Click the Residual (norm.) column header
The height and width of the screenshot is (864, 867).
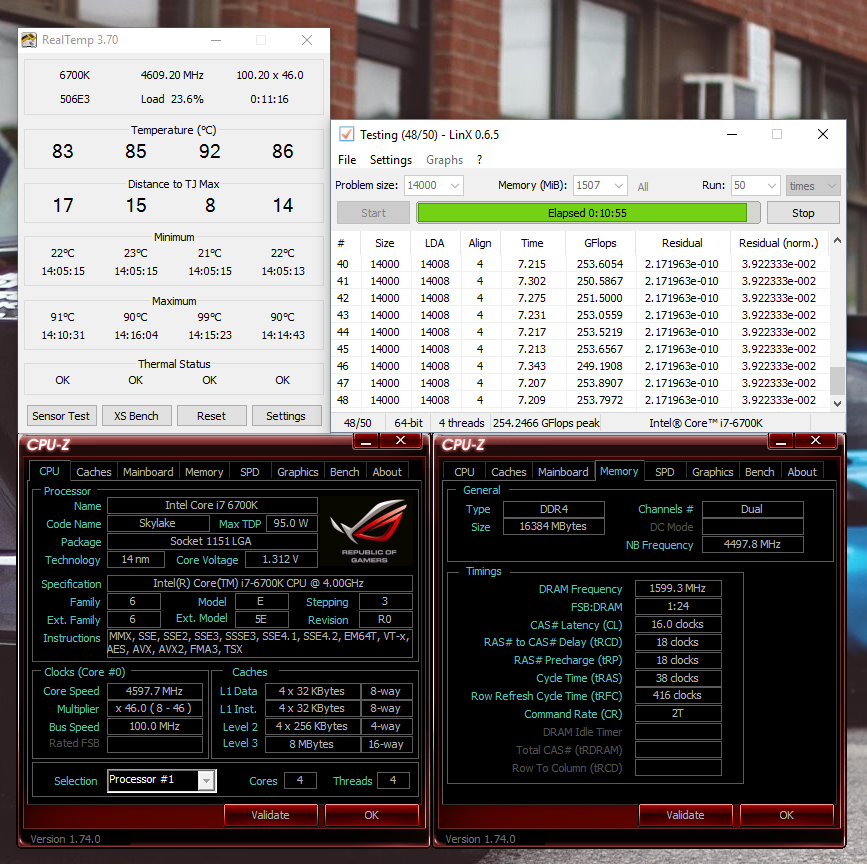click(x=779, y=243)
